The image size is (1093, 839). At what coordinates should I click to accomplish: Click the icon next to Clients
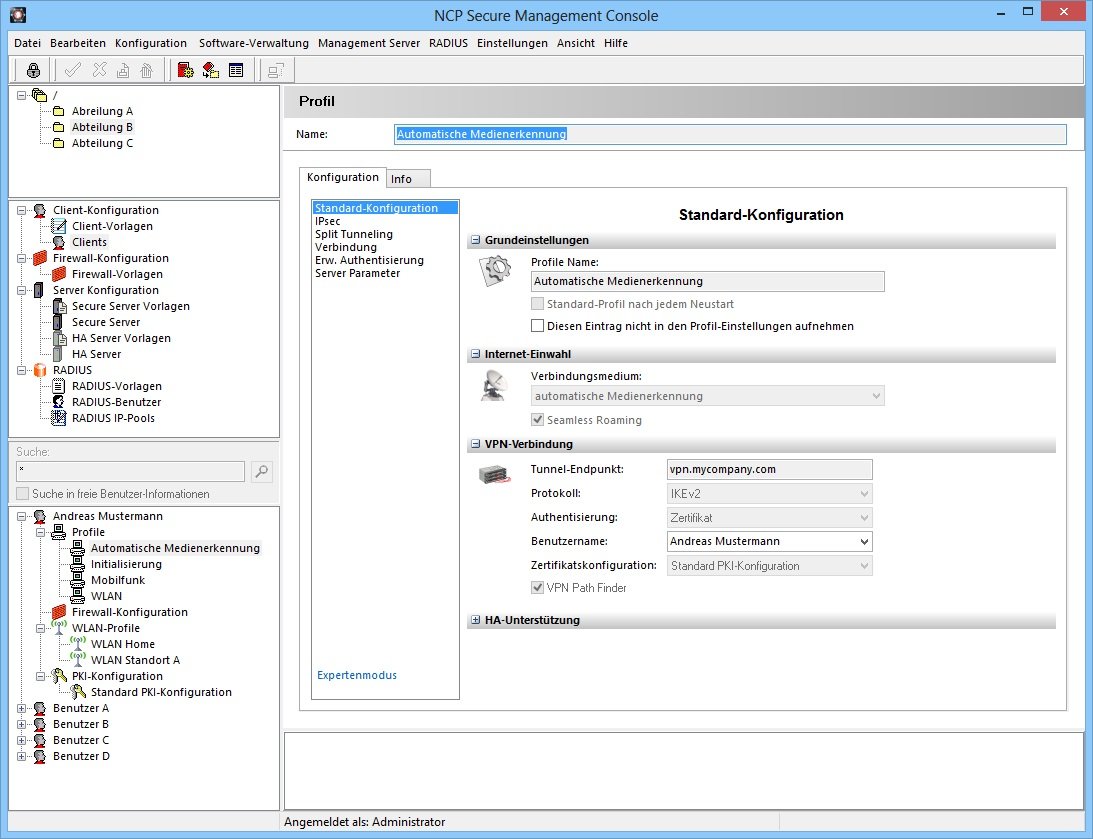(x=59, y=242)
